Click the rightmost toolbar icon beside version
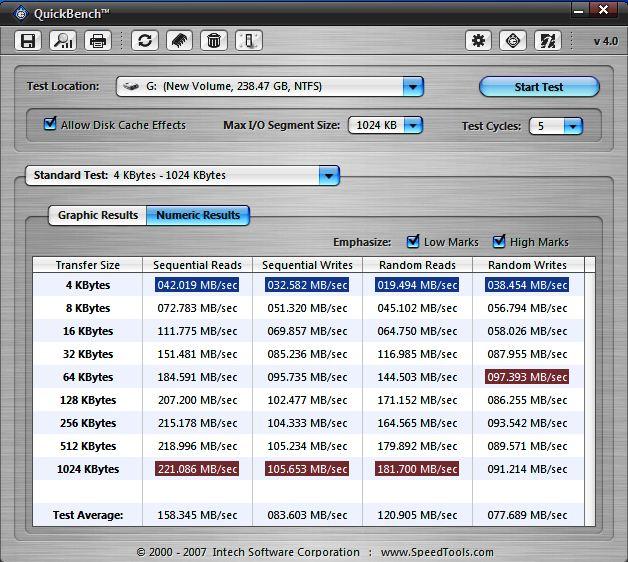628x562 pixels. point(547,41)
